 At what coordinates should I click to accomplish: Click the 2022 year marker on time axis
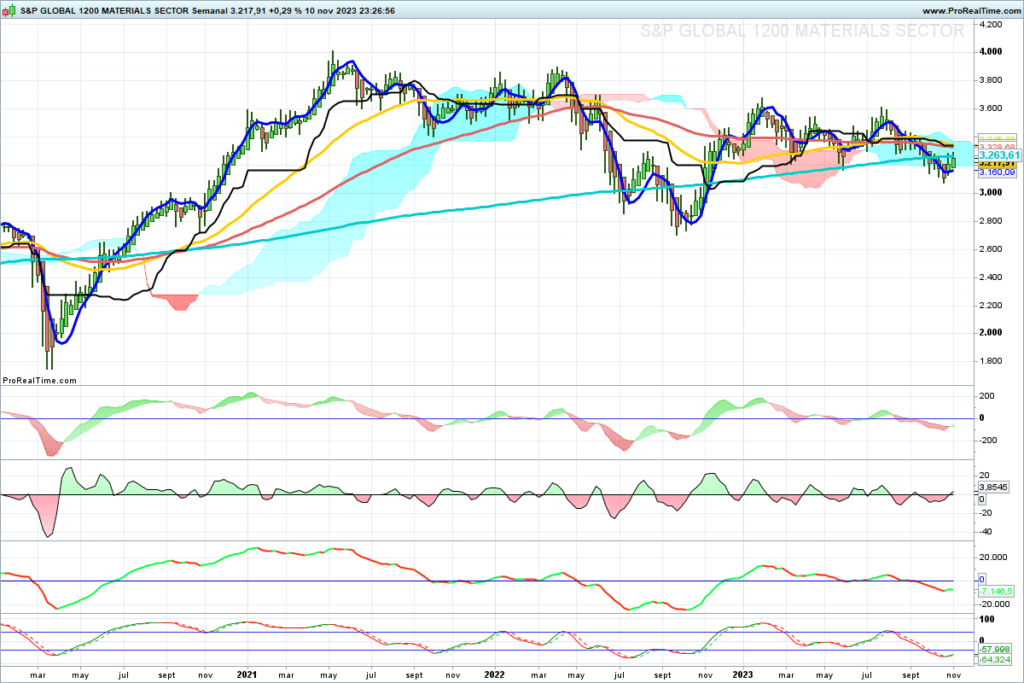494,675
